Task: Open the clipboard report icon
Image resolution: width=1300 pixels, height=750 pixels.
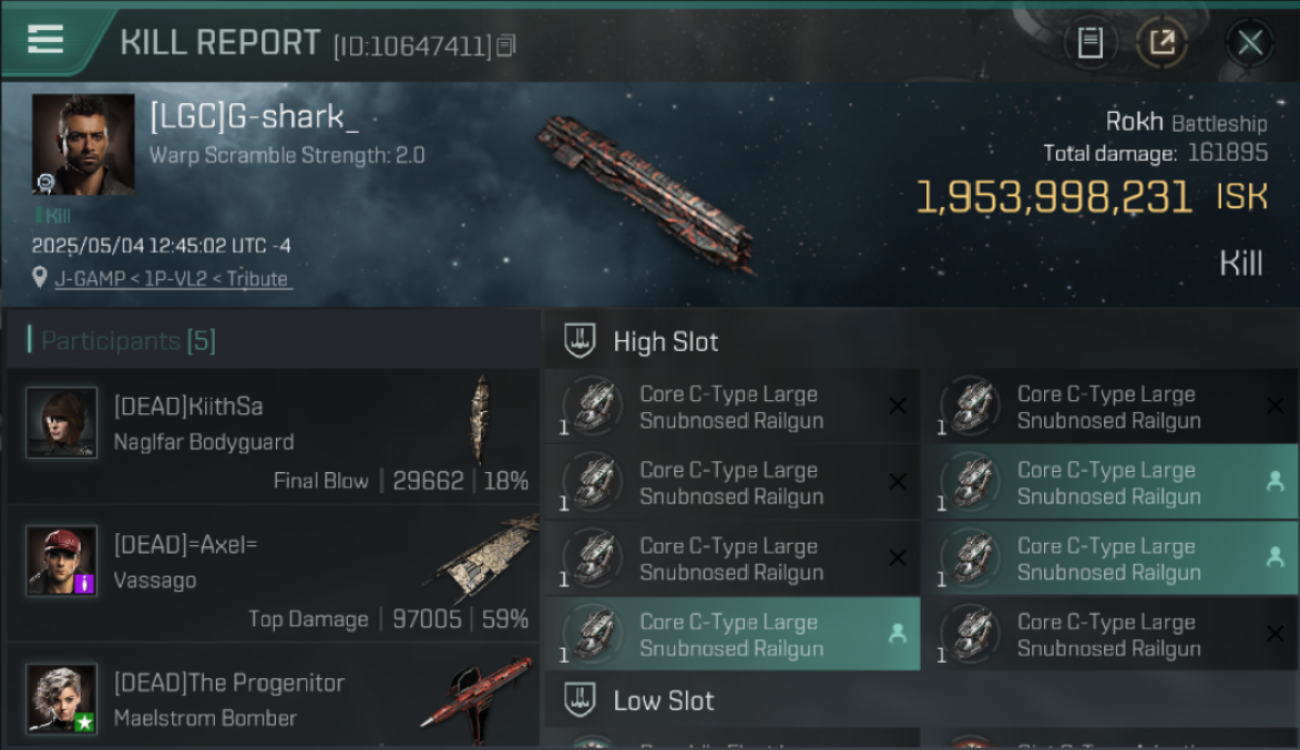Action: [x=1090, y=42]
